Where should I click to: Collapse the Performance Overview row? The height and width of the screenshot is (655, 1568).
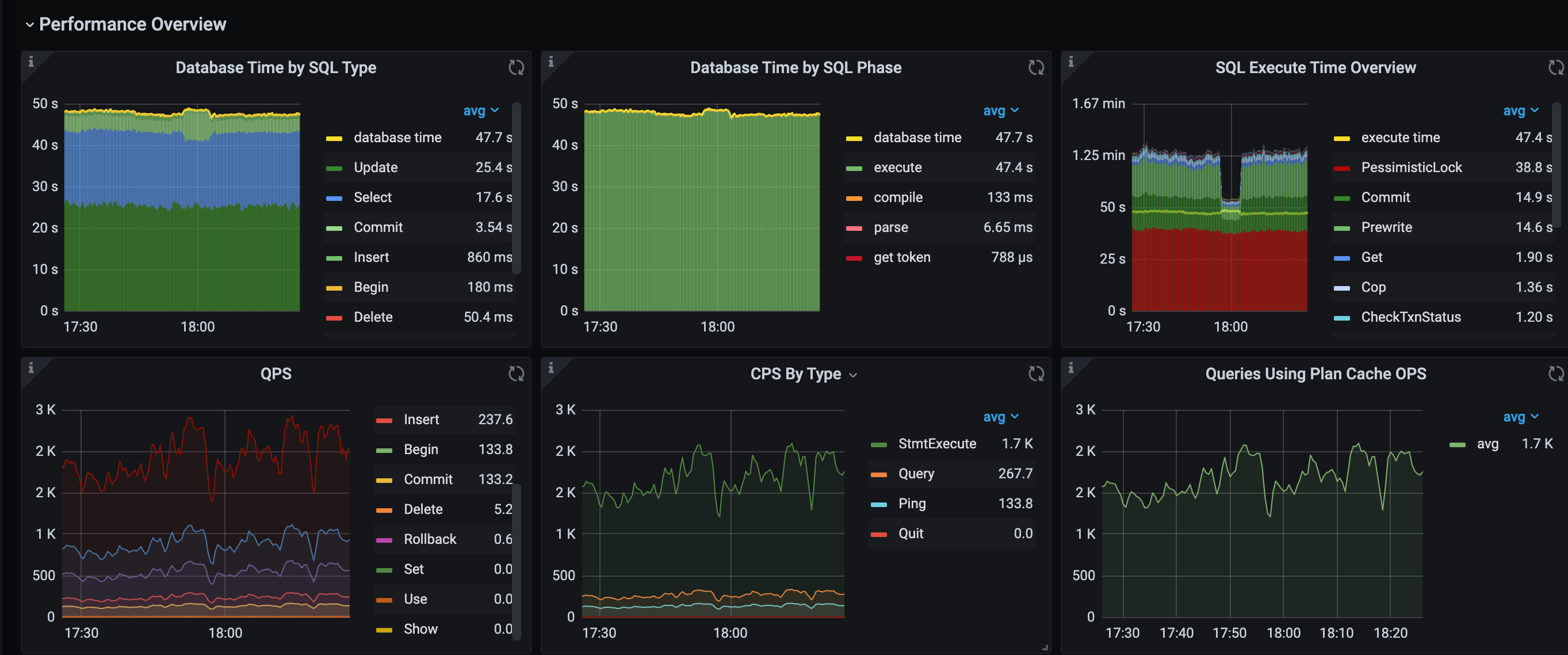pos(29,24)
